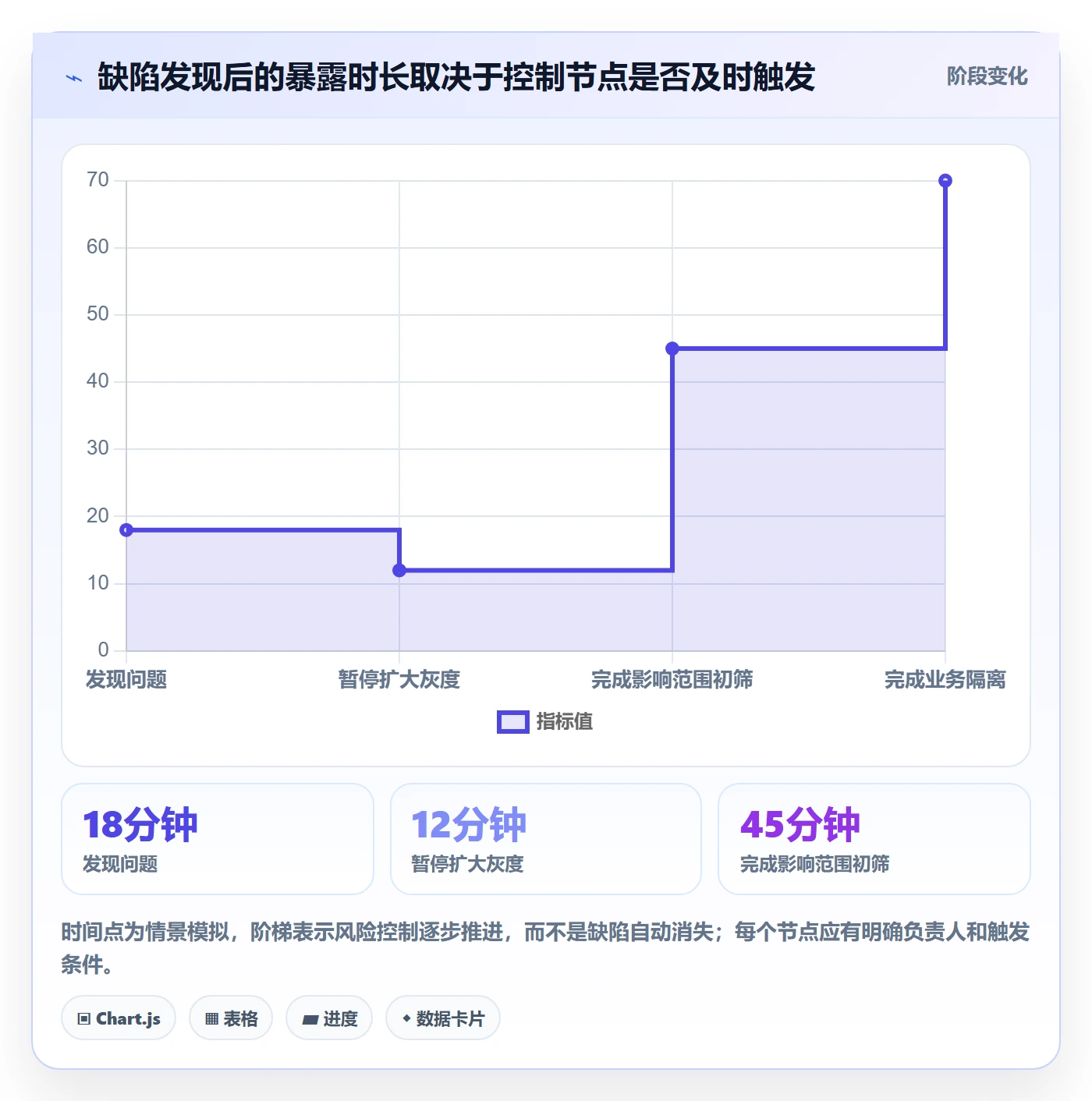Click the lightning bolt icon beside the title

click(74, 77)
